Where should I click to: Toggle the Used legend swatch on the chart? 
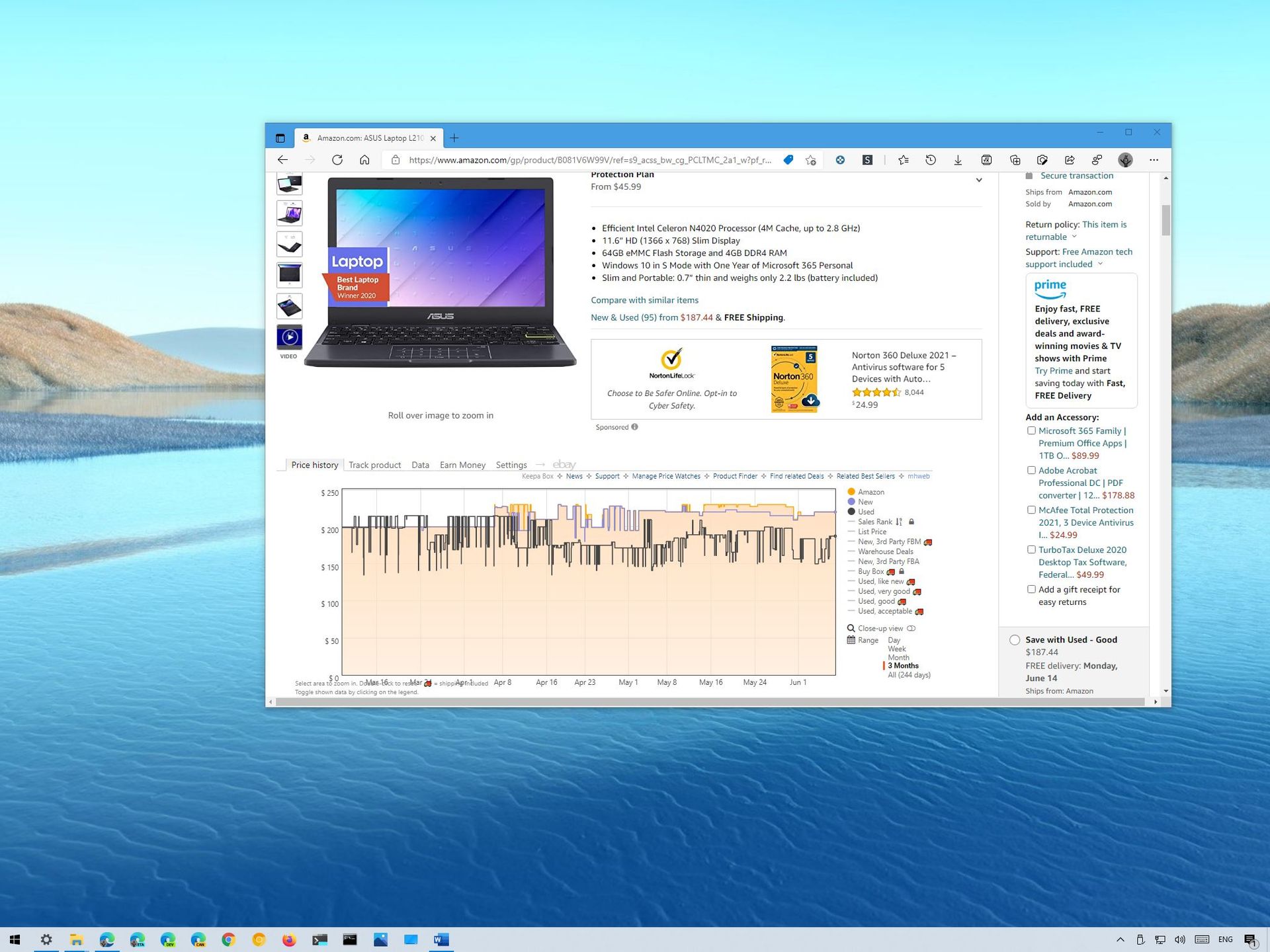point(851,511)
